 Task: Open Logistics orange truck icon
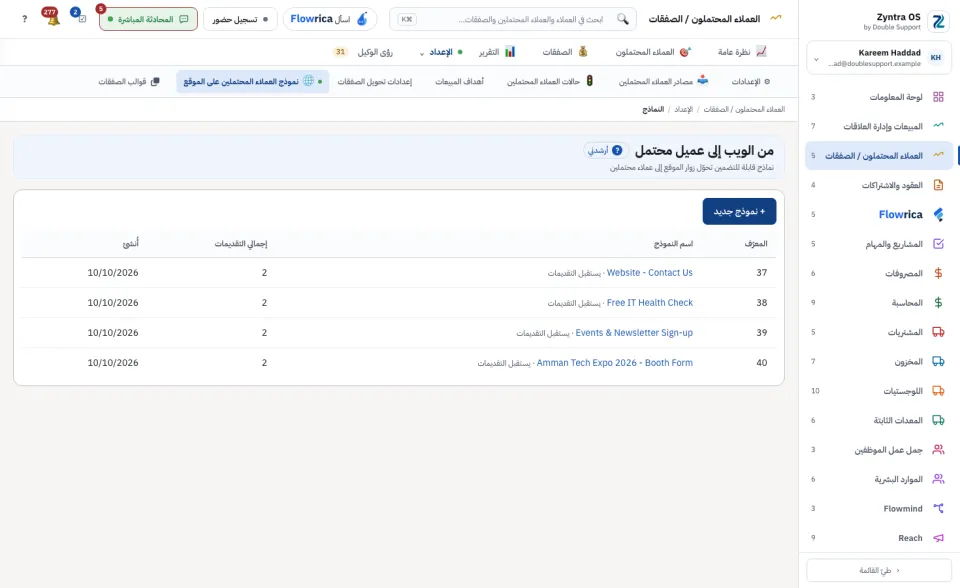coord(938,391)
